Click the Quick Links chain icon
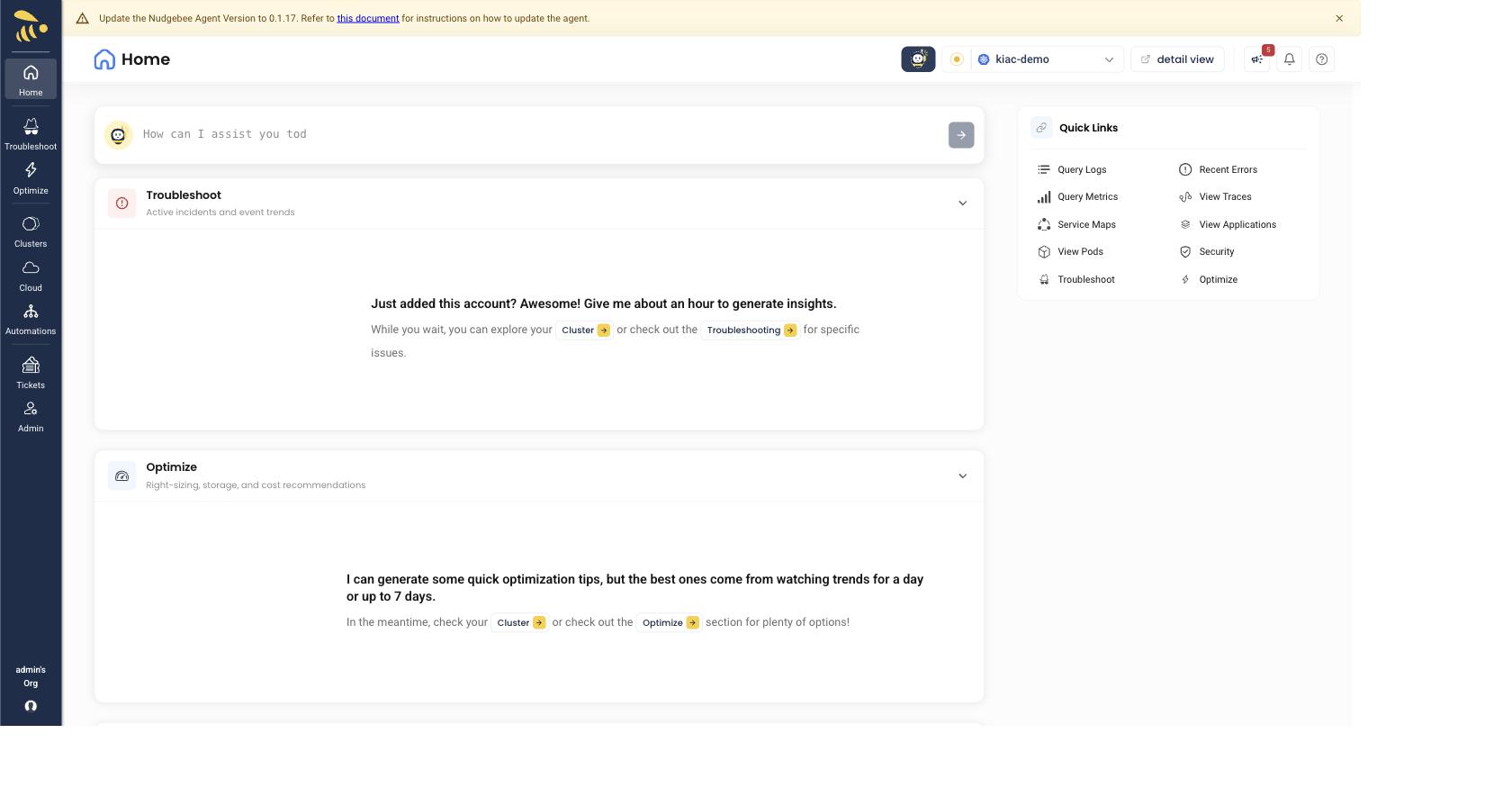The image size is (1512, 806). [x=1041, y=128]
